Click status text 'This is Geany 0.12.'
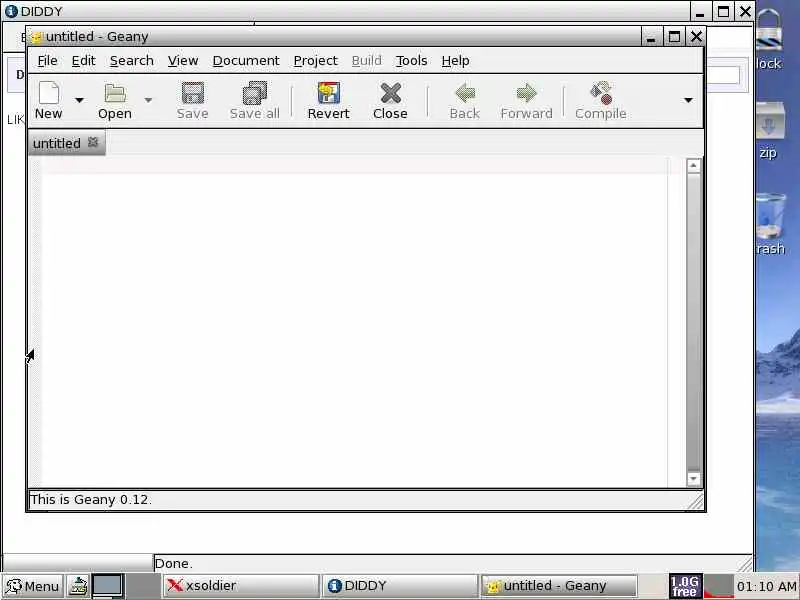This screenshot has width=800, height=600. (x=90, y=499)
